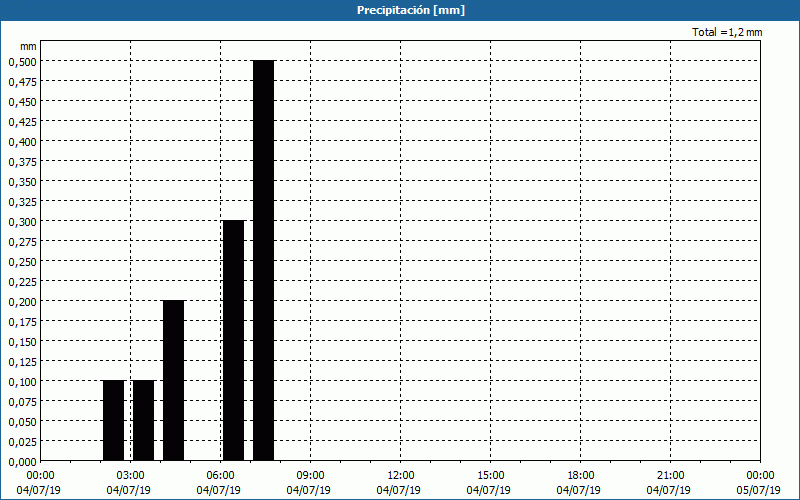Click the 0,050 y-axis label
Viewport: 800px width, 500px height.
pos(22,421)
